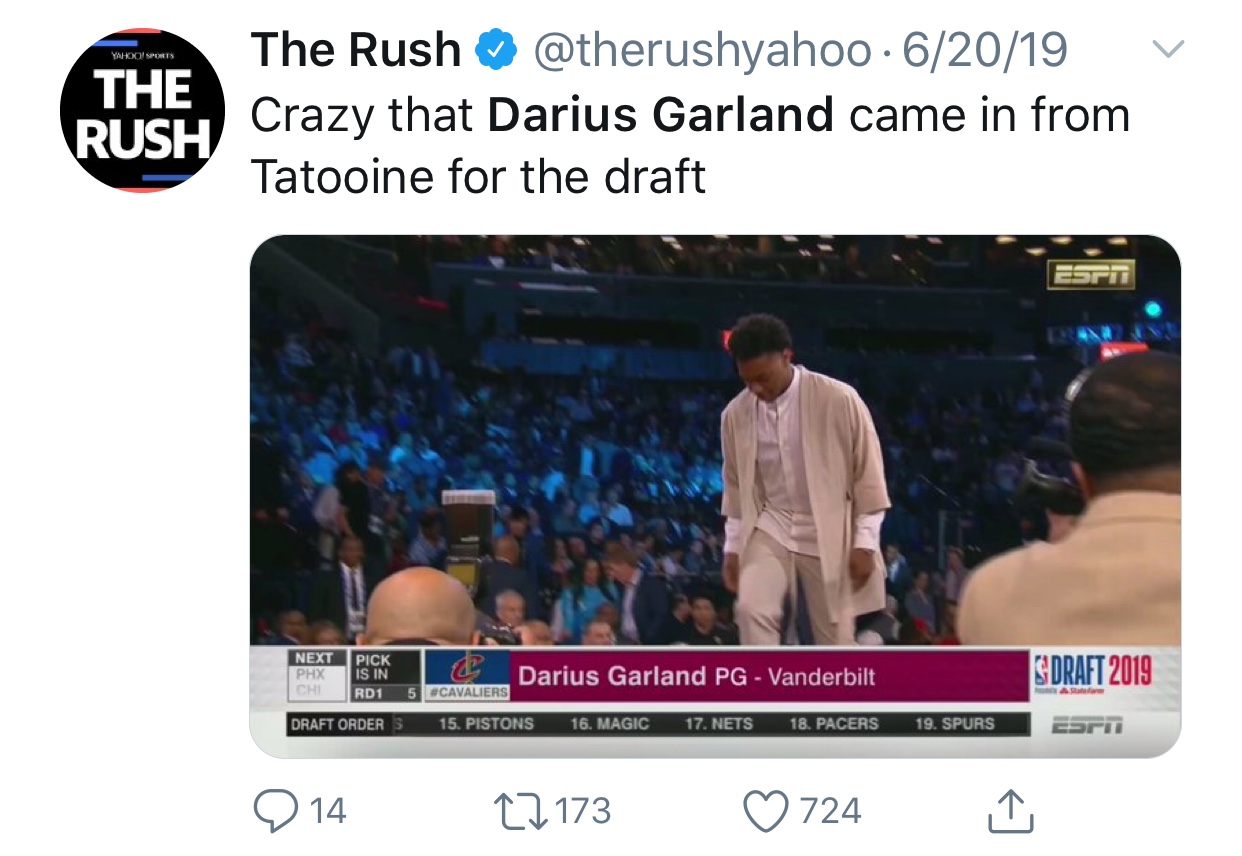Click the 724 likes count
The width and height of the screenshot is (1242, 856).
[x=830, y=811]
